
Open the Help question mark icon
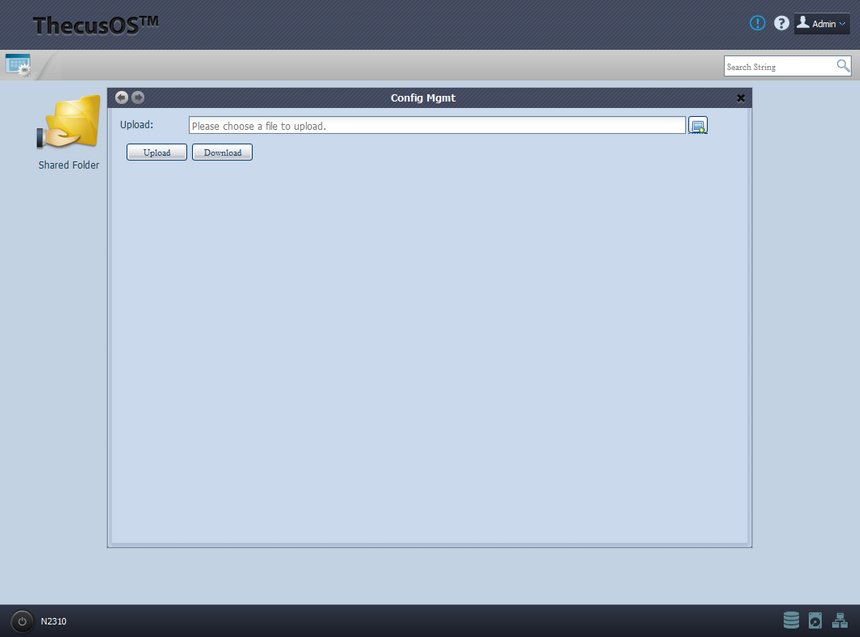coord(781,23)
